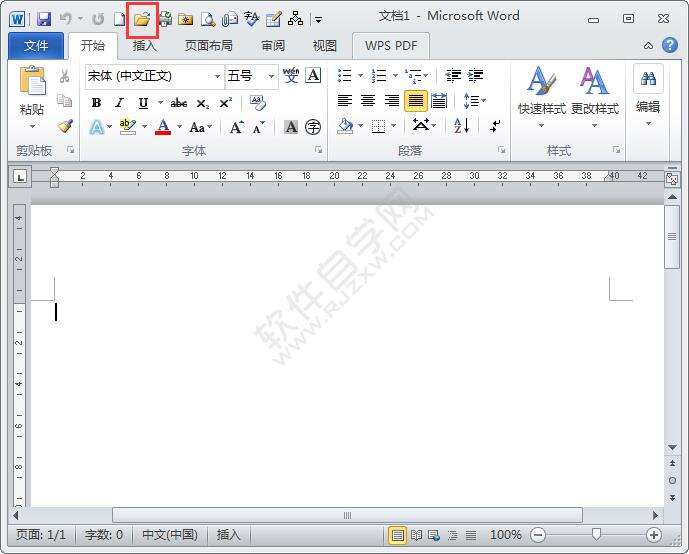The image size is (689, 554).
Task: Click the Paste clipboard icon
Action: pyautogui.click(x=32, y=81)
